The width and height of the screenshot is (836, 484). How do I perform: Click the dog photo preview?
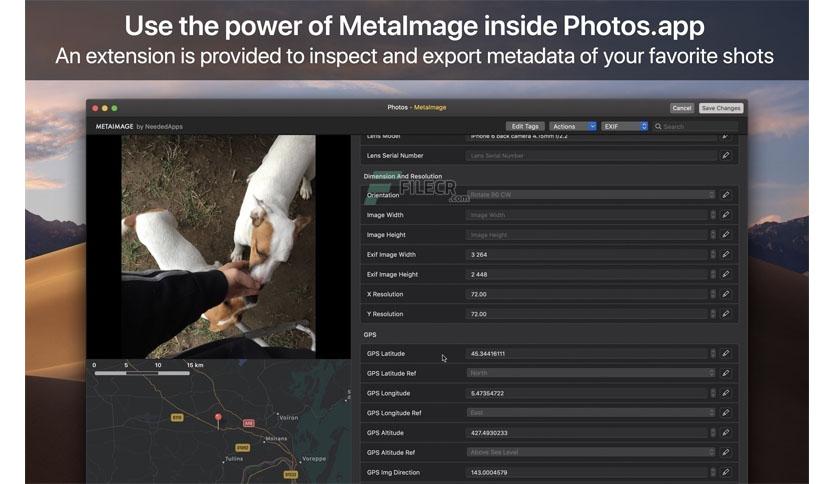pyautogui.click(x=219, y=246)
